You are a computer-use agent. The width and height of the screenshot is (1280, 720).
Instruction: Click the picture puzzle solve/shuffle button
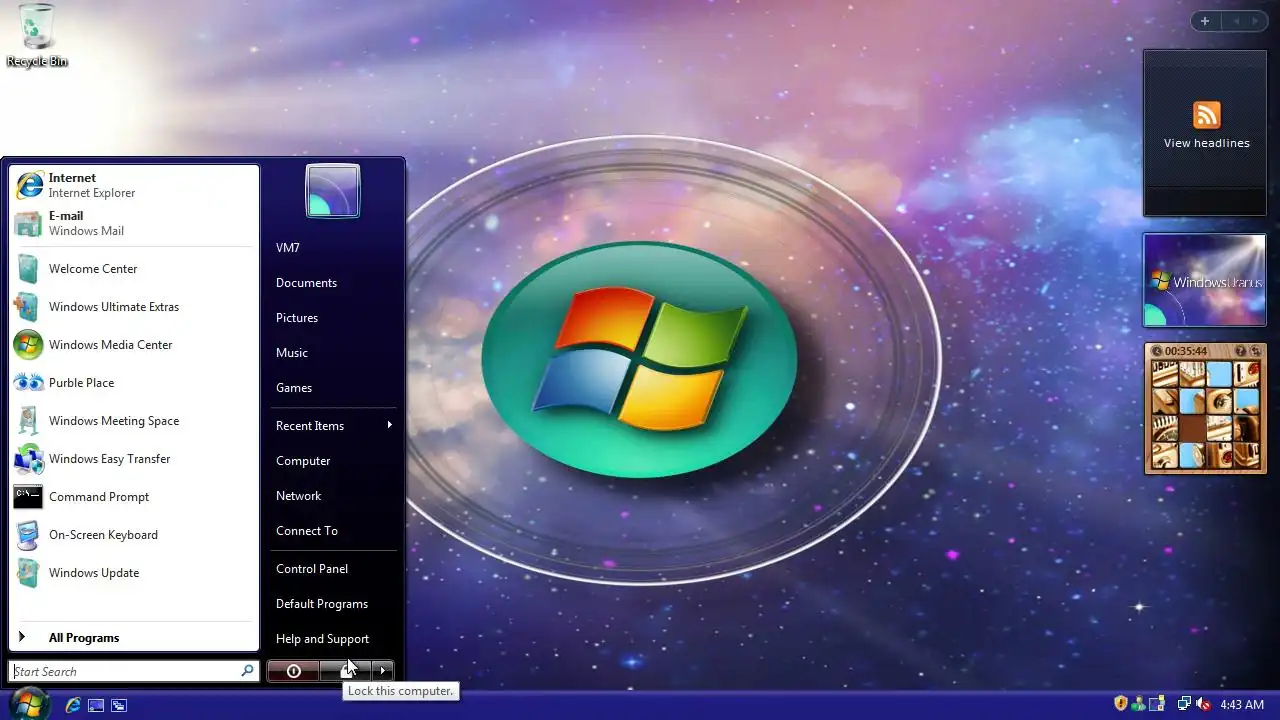tap(1256, 351)
